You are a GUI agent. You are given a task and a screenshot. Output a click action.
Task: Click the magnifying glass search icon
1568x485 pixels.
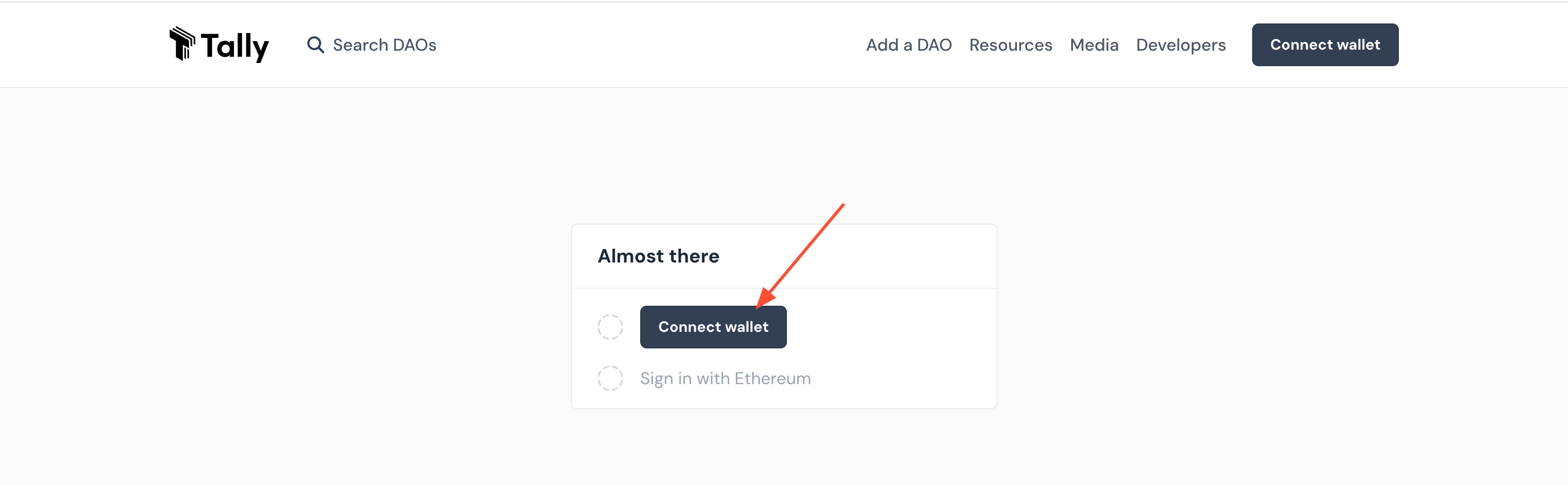click(315, 45)
